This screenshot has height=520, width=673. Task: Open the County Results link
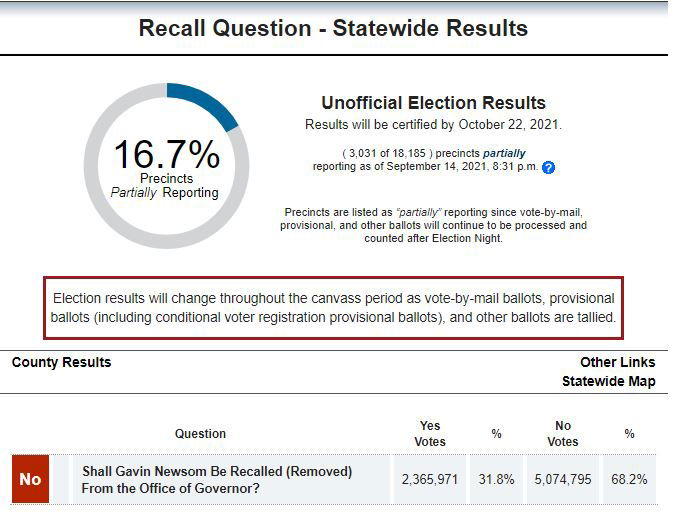pyautogui.click(x=61, y=362)
